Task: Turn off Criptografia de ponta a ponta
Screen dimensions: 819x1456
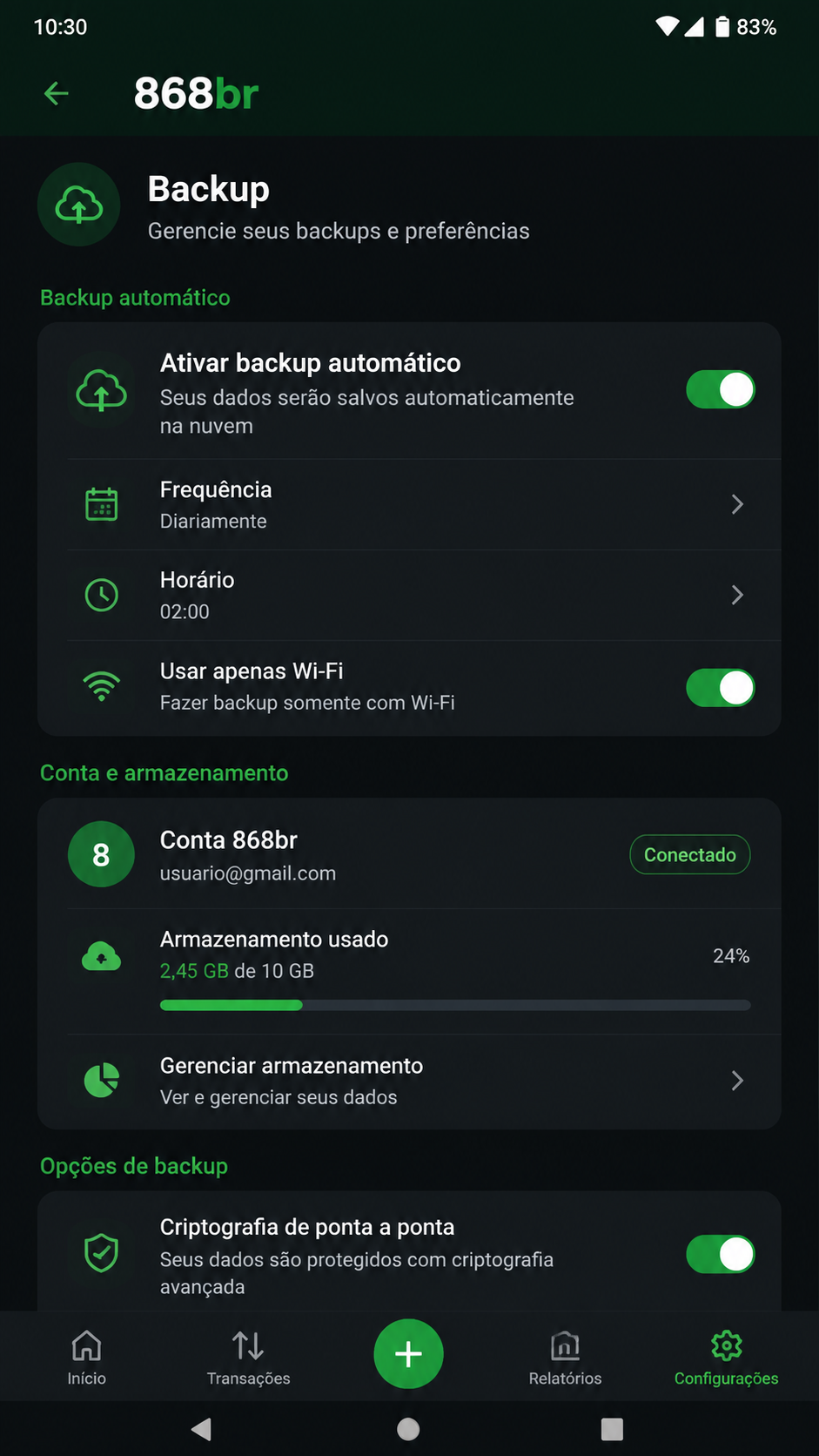Action: [721, 1255]
